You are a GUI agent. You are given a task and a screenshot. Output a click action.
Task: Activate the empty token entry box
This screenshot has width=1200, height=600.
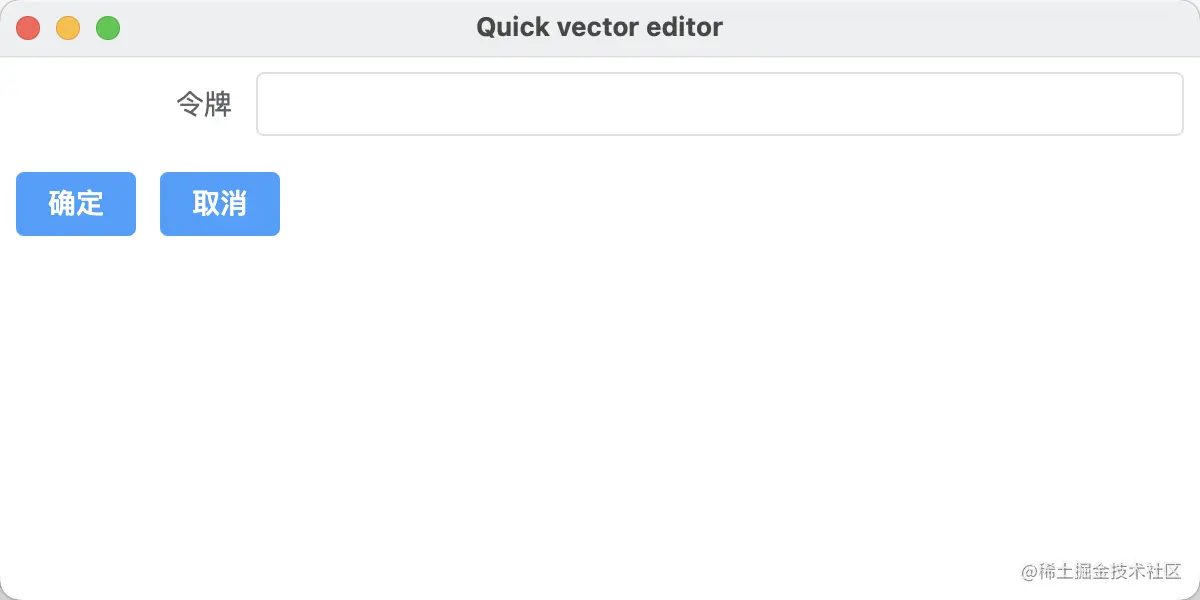tap(720, 104)
